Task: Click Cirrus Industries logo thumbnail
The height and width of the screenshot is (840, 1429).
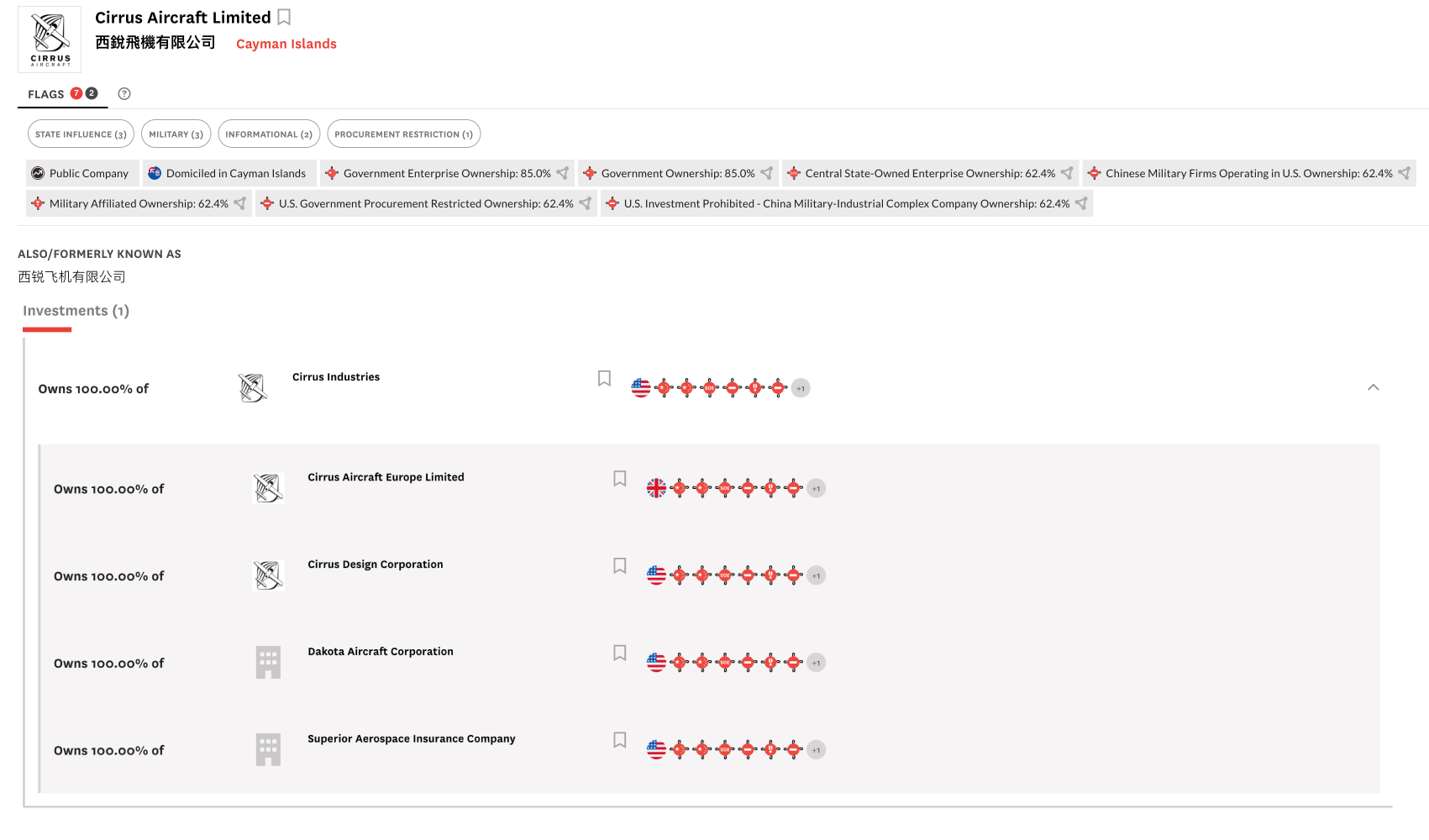Action: click(253, 388)
